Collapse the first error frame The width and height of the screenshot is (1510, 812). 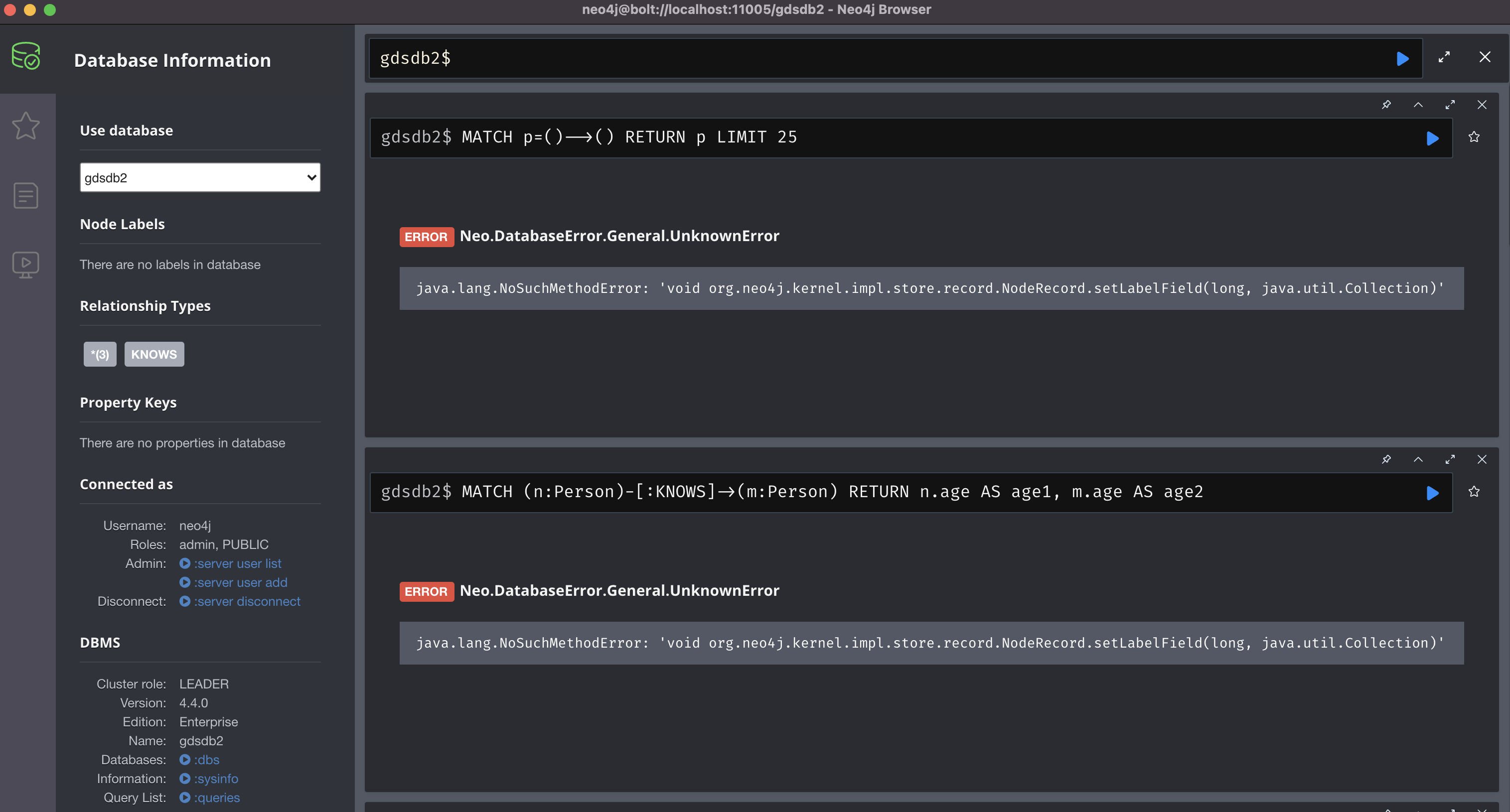(x=1419, y=105)
